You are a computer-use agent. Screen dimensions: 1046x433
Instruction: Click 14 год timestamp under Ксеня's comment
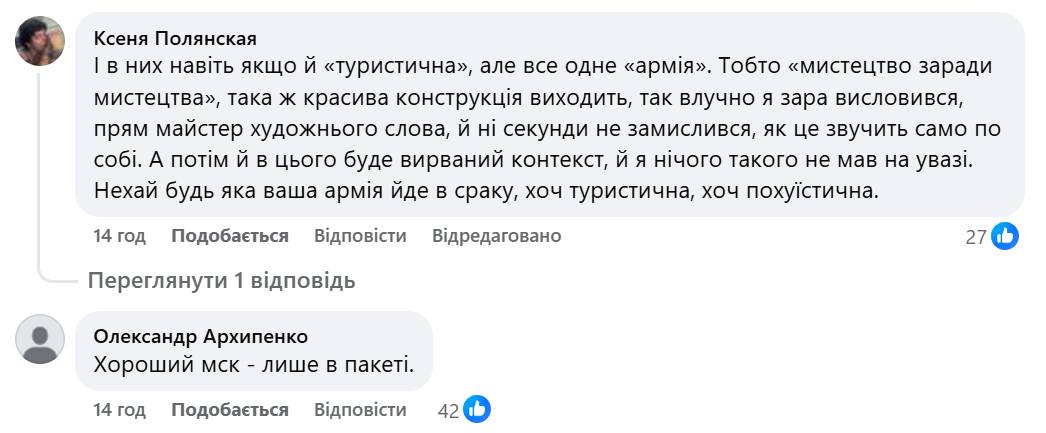click(119, 236)
